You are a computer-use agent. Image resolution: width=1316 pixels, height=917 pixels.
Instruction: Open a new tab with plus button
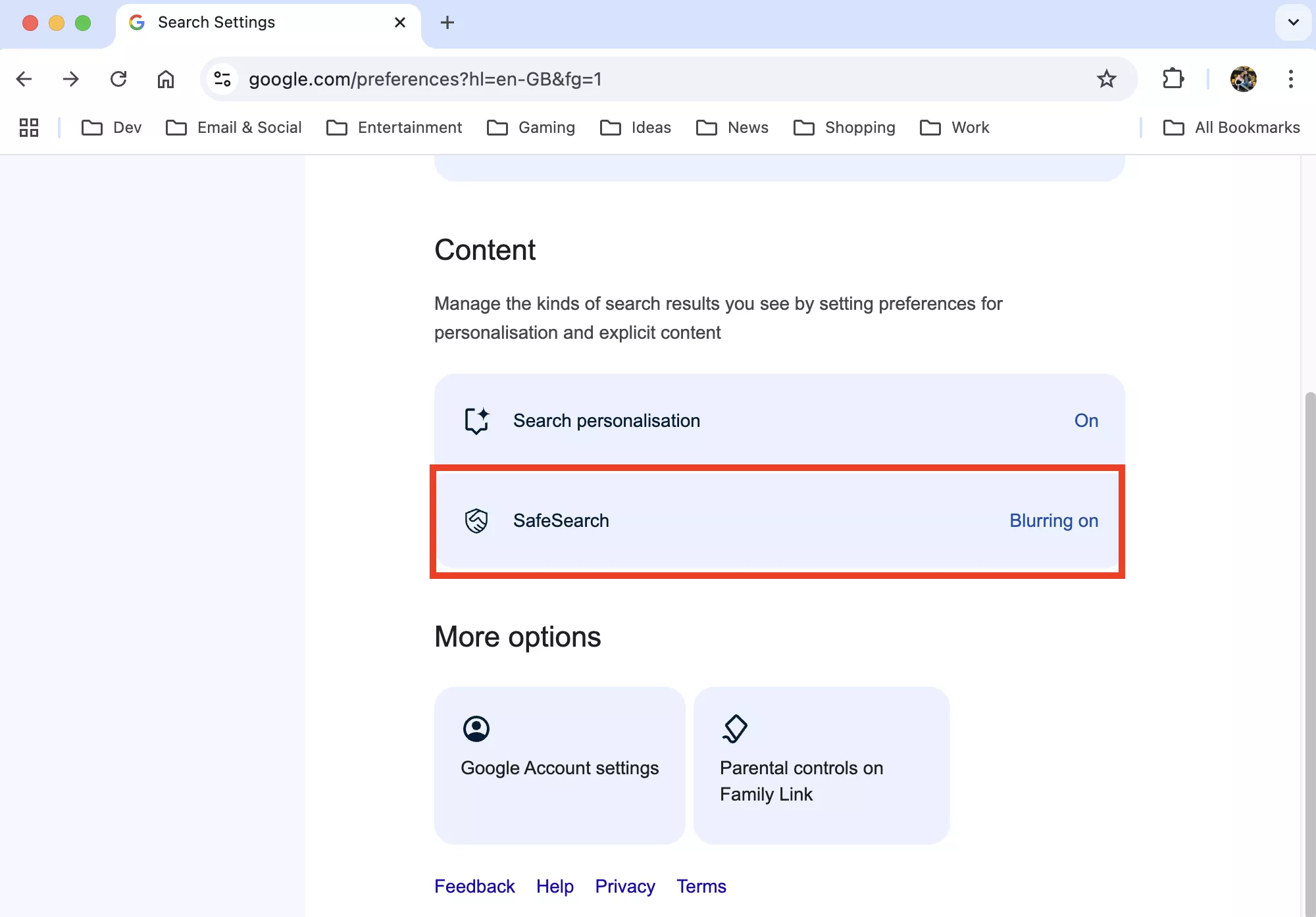447,22
